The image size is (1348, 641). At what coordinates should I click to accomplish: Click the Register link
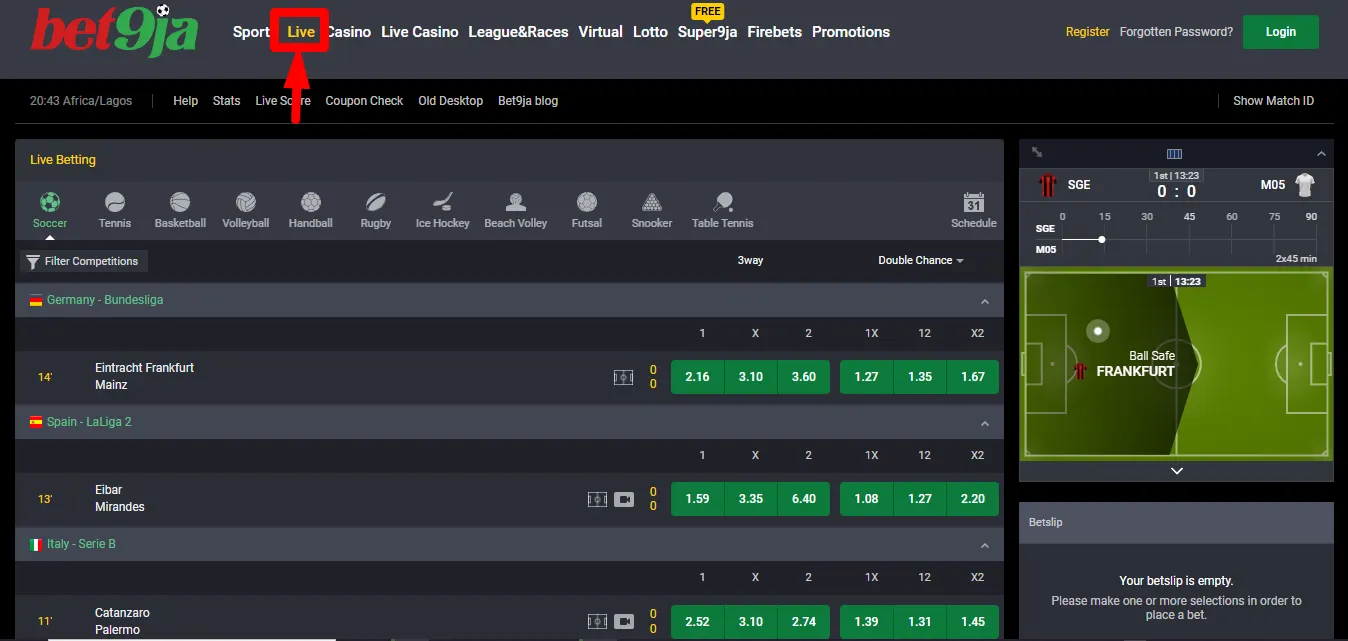pyautogui.click(x=1087, y=31)
